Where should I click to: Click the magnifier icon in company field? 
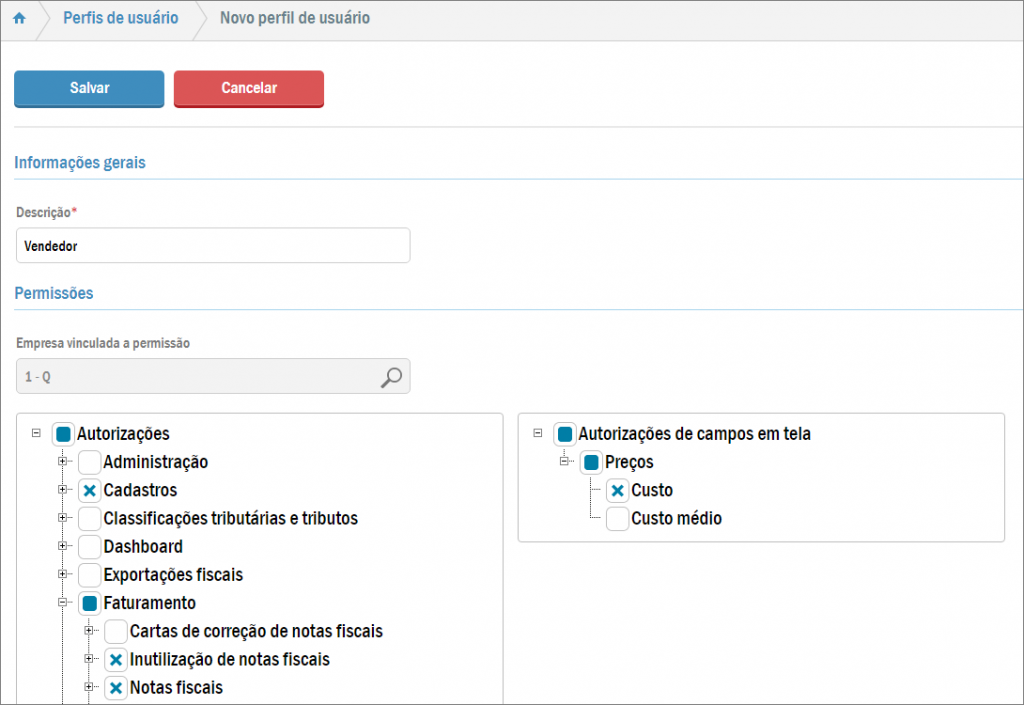tap(391, 377)
